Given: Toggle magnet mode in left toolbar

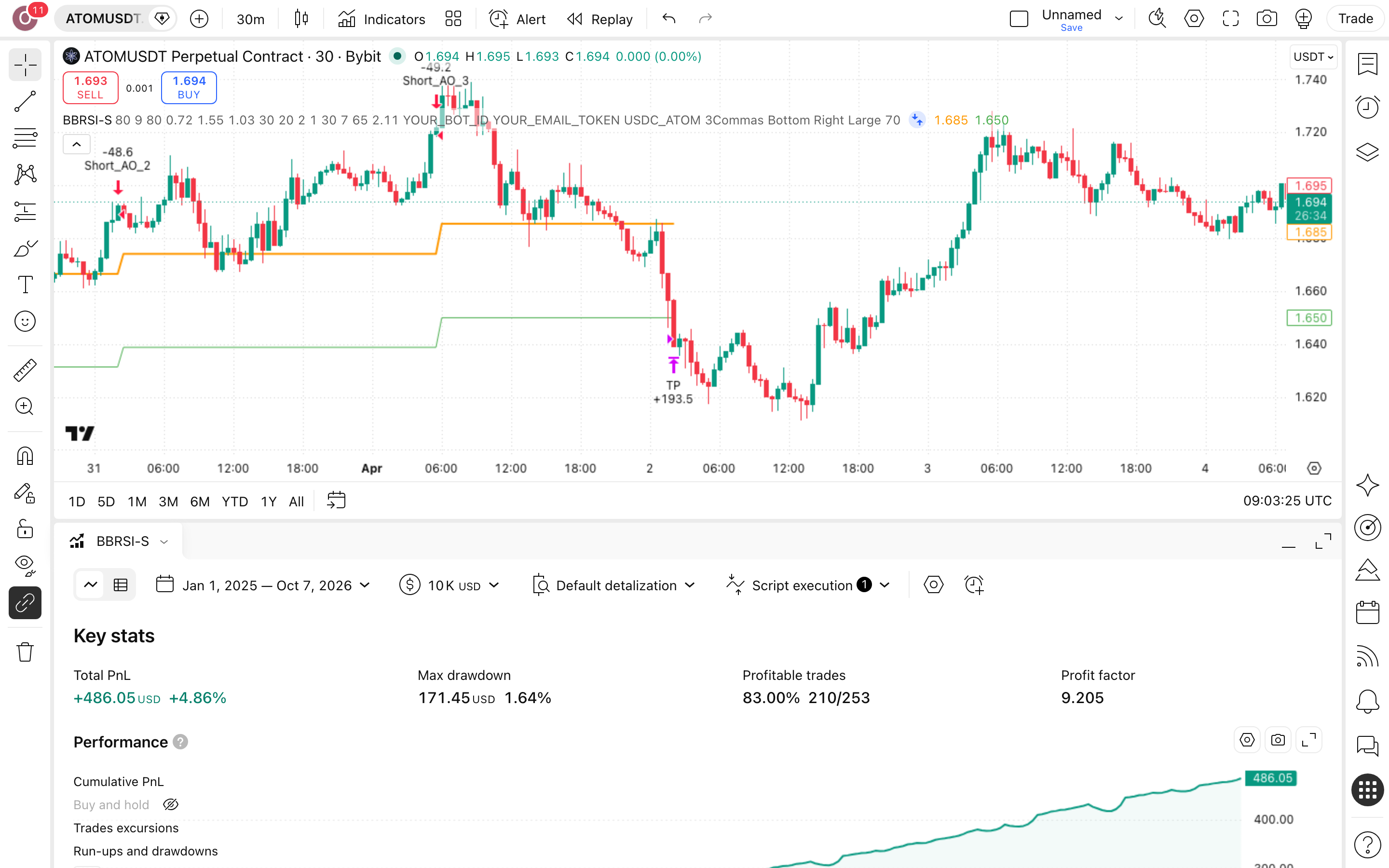Looking at the screenshot, I should click(x=25, y=456).
